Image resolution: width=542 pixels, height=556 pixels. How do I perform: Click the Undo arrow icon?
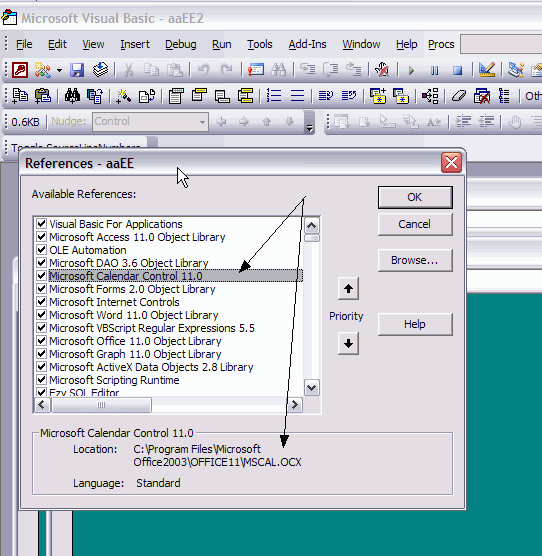[x=203, y=70]
